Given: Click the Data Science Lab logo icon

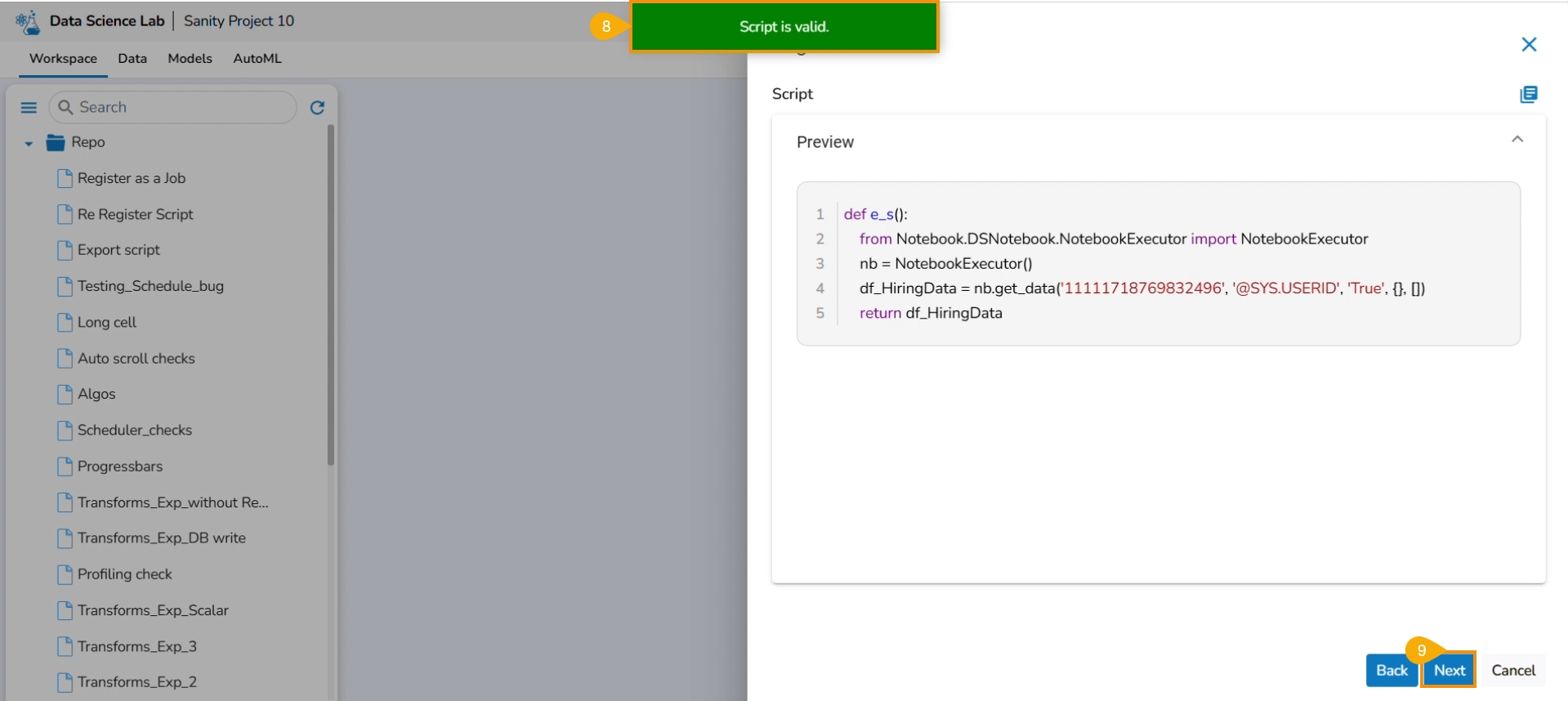Looking at the screenshot, I should pyautogui.click(x=28, y=22).
